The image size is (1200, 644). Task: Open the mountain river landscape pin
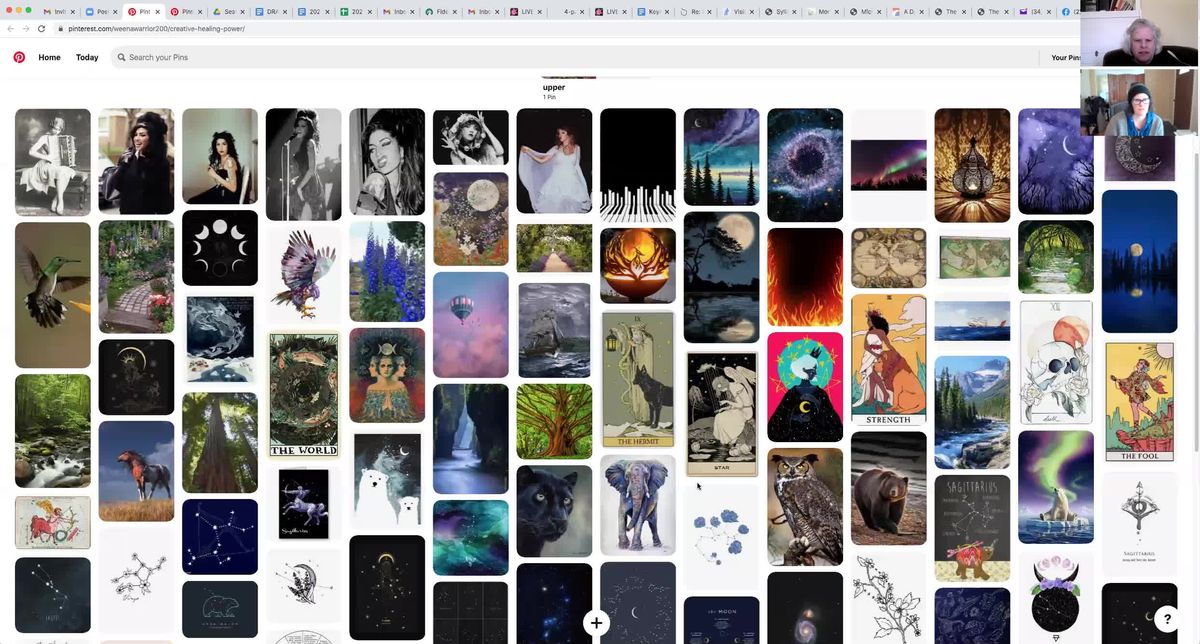click(x=972, y=412)
